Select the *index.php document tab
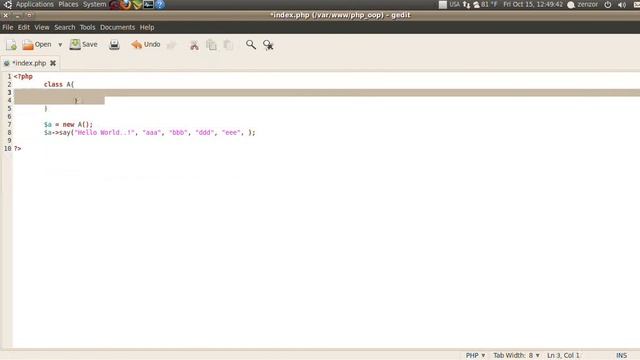The image size is (640, 360). tap(29, 63)
